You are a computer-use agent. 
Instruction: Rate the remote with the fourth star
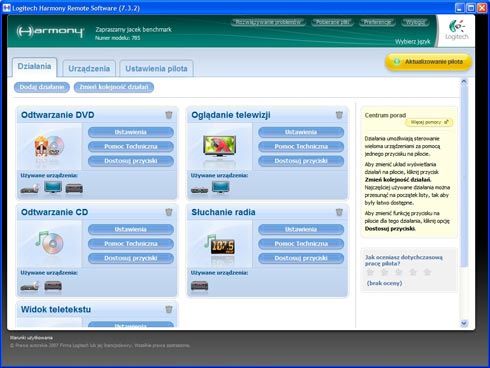[x=413, y=272]
